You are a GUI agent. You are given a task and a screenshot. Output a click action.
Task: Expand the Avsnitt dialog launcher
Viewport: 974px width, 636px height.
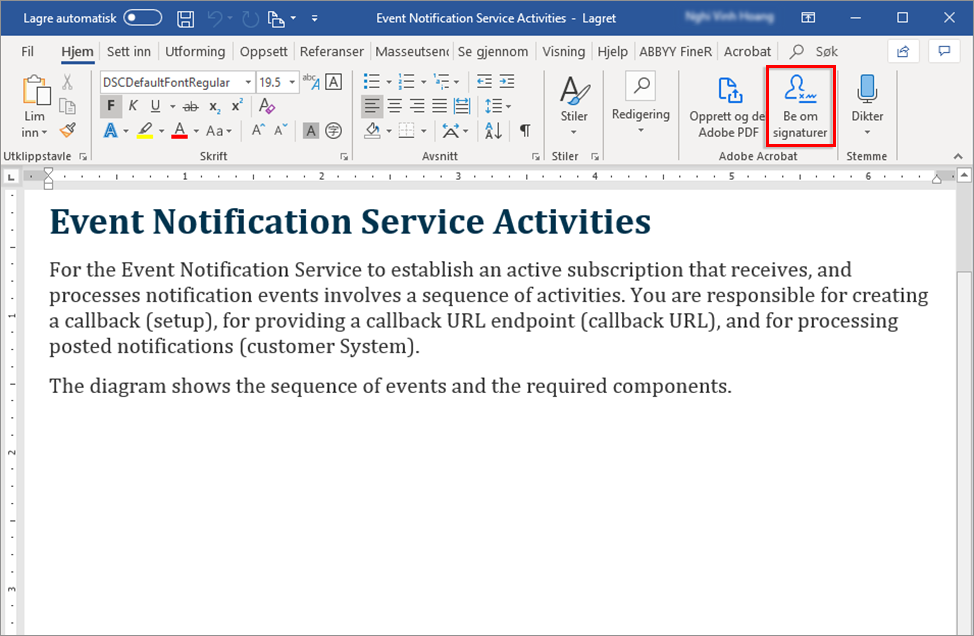tap(535, 157)
